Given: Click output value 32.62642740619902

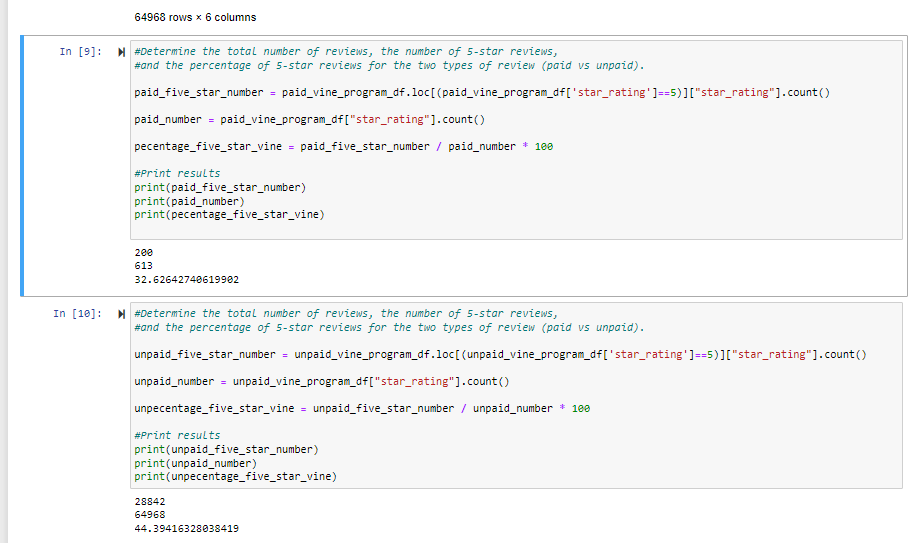Looking at the screenshot, I should [x=187, y=280].
